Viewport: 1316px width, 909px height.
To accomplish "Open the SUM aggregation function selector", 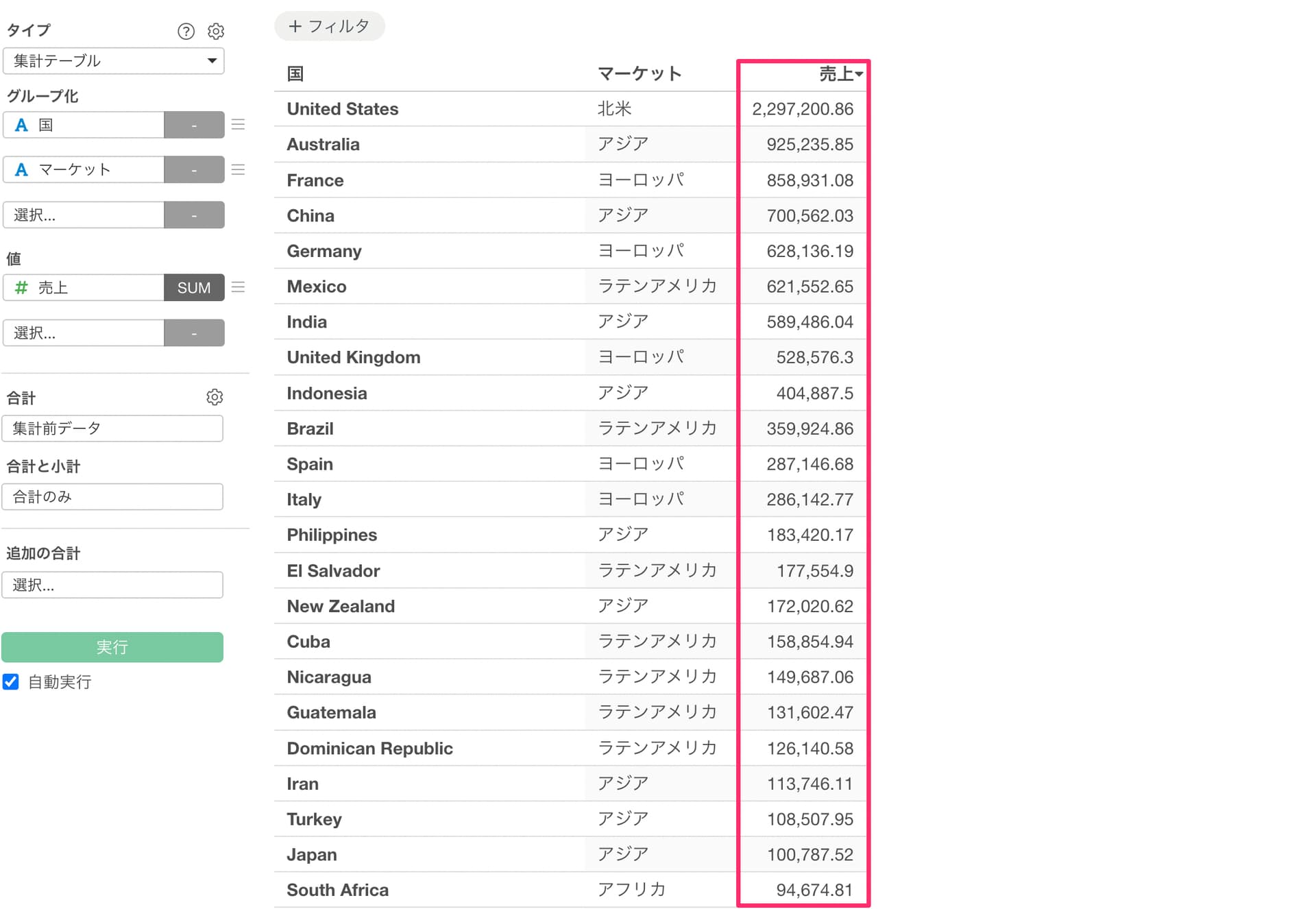I will 194,287.
